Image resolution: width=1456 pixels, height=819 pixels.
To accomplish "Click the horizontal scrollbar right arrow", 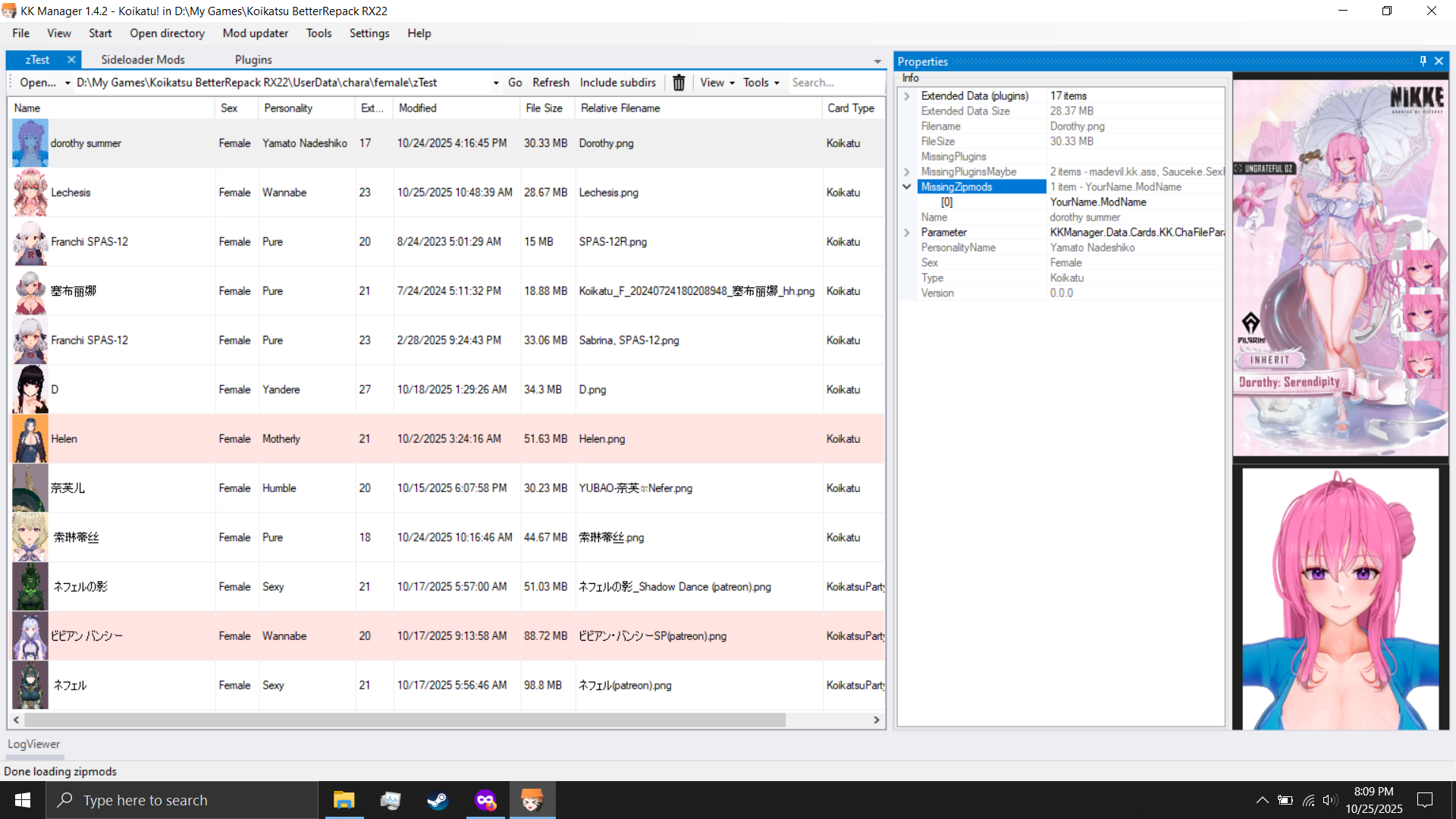I will [x=877, y=720].
